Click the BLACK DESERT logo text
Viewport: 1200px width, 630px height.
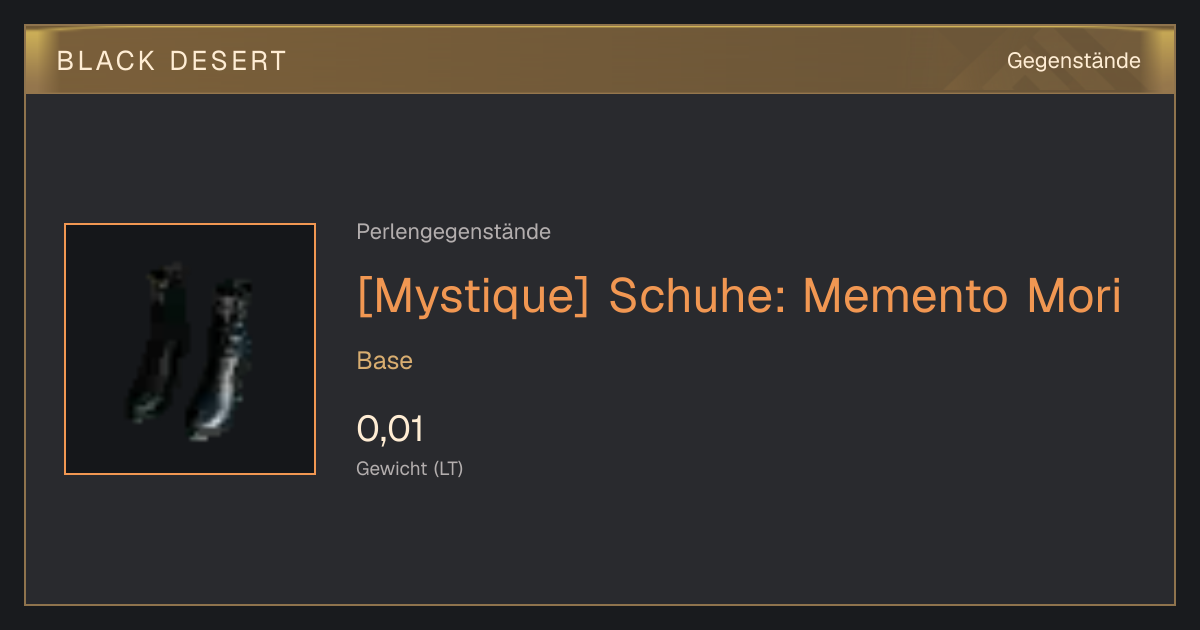point(172,61)
